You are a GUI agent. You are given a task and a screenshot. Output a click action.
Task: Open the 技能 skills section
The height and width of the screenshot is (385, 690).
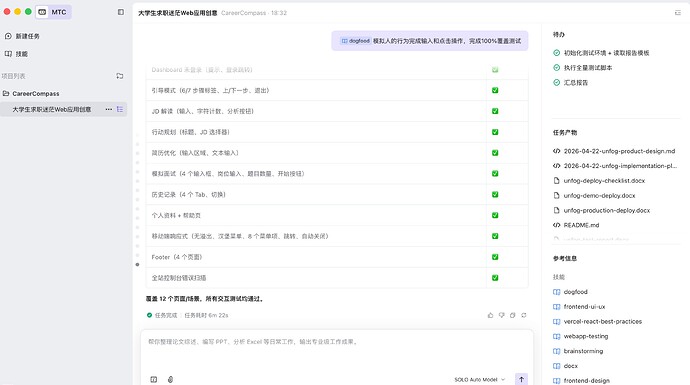[x=16, y=54]
